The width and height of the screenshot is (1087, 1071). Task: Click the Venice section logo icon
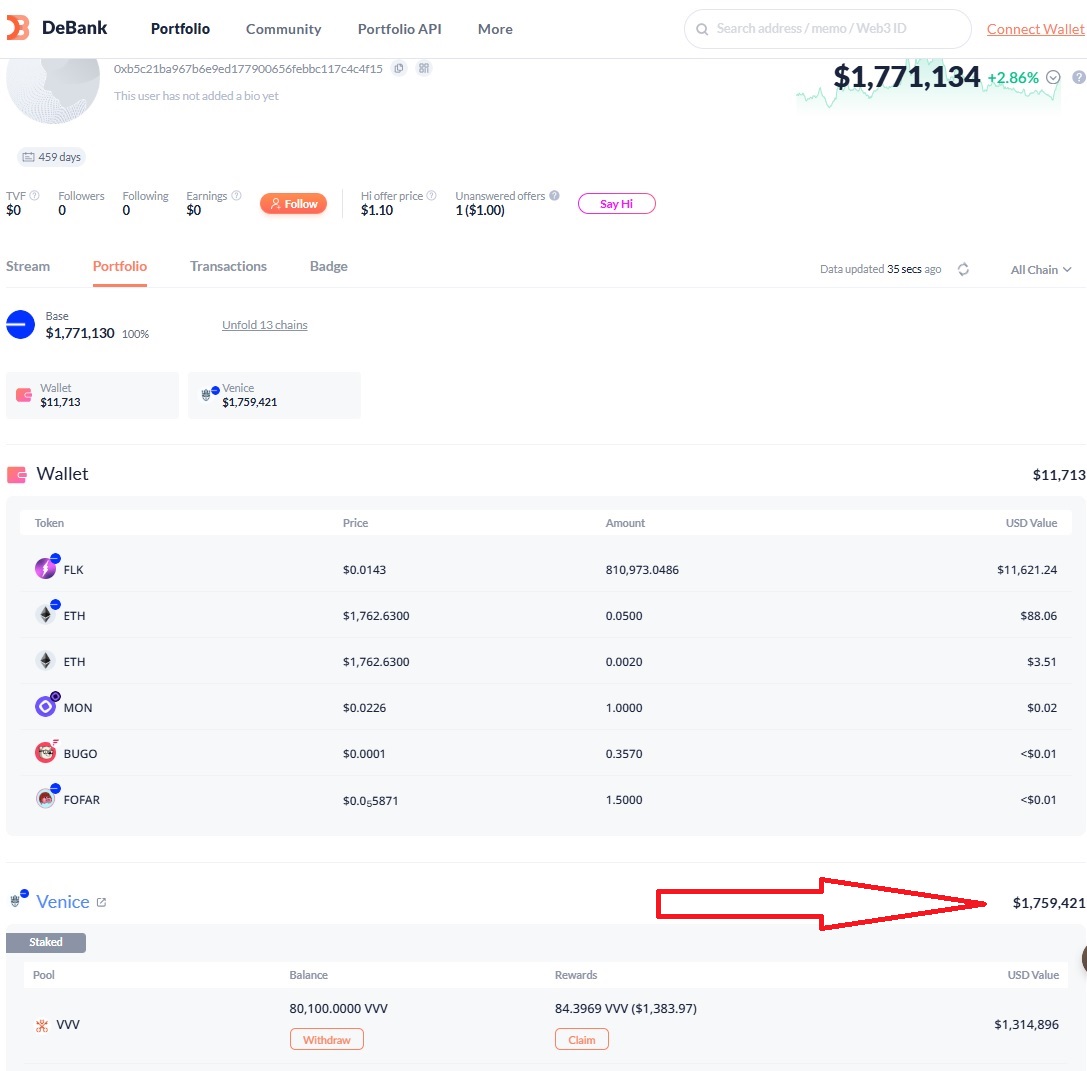[x=17, y=899]
